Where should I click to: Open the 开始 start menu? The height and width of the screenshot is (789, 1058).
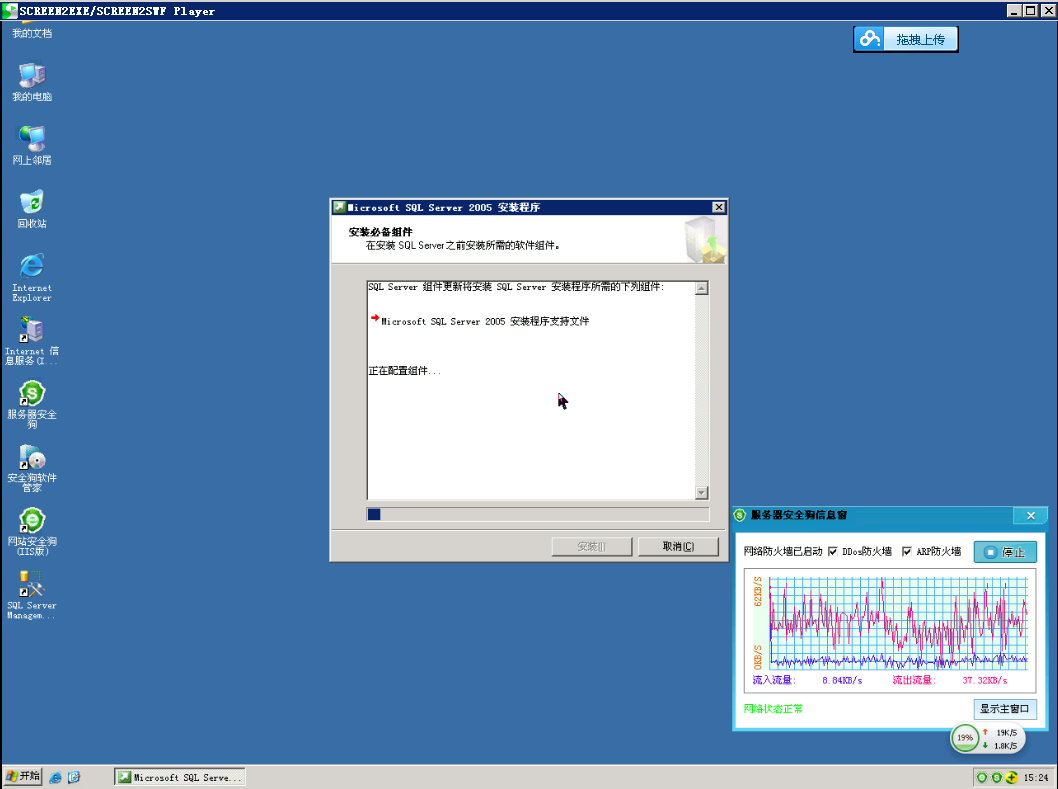tap(22, 777)
